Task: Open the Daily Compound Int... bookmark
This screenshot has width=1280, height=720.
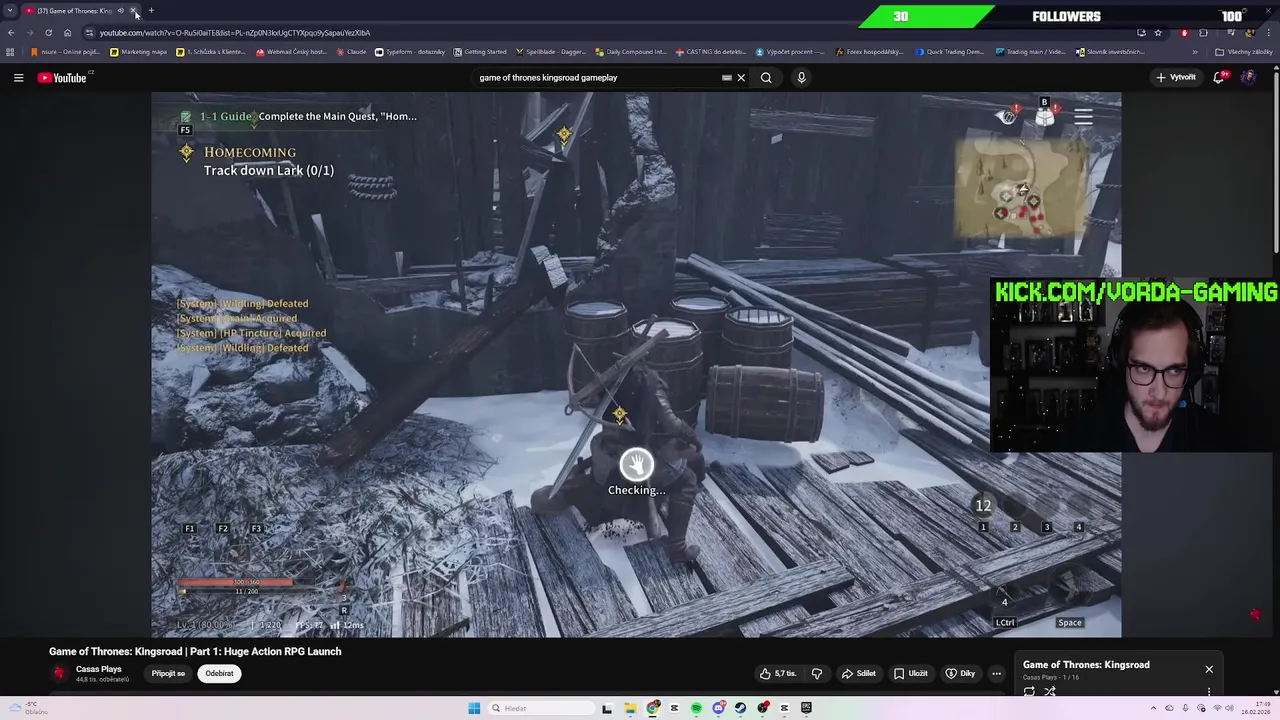Action: coord(630,52)
